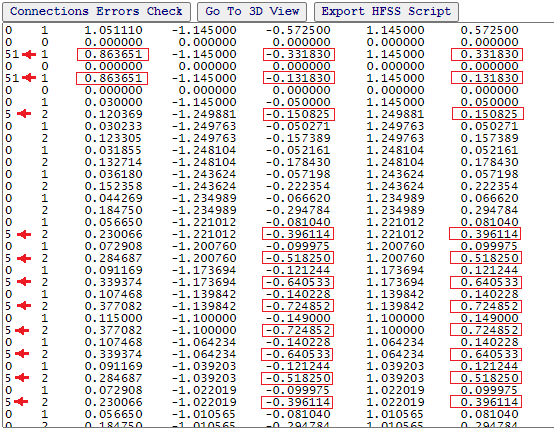Click the value 0.036180
Screen dimensions: 554x430
[x=113, y=174]
